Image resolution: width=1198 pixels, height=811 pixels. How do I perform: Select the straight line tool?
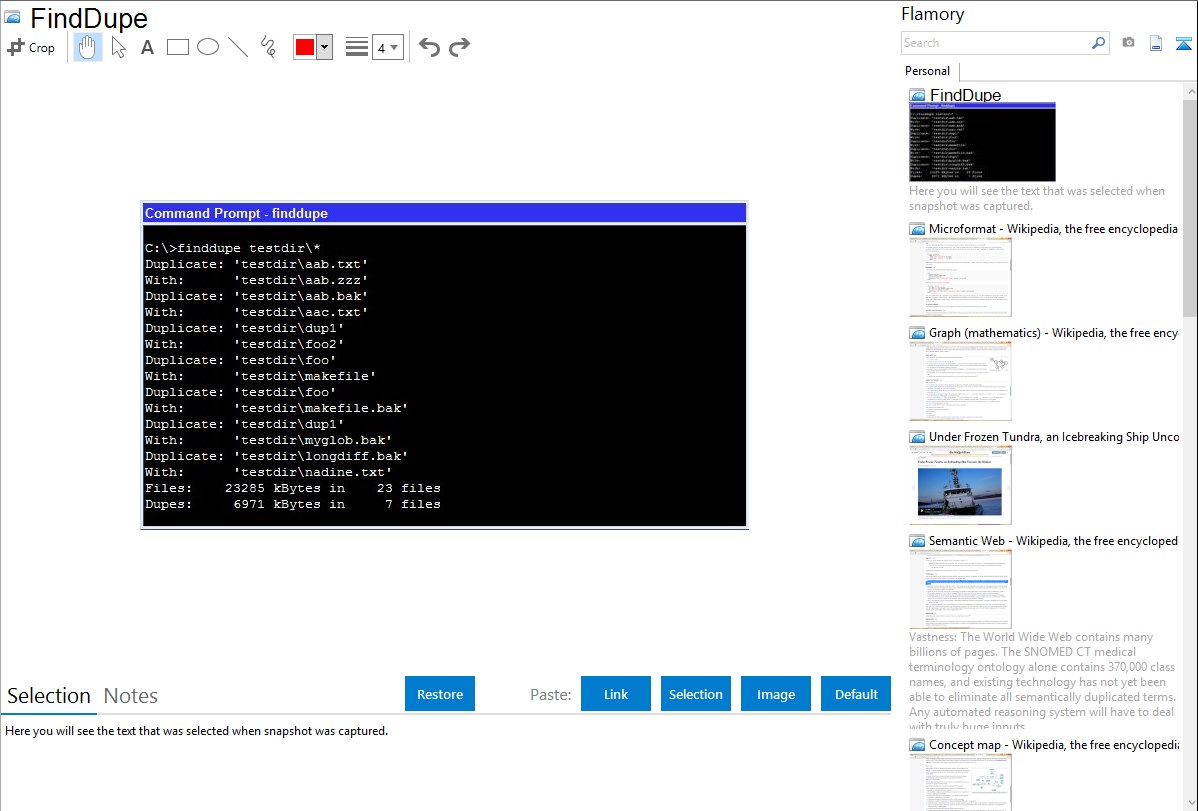click(x=238, y=47)
